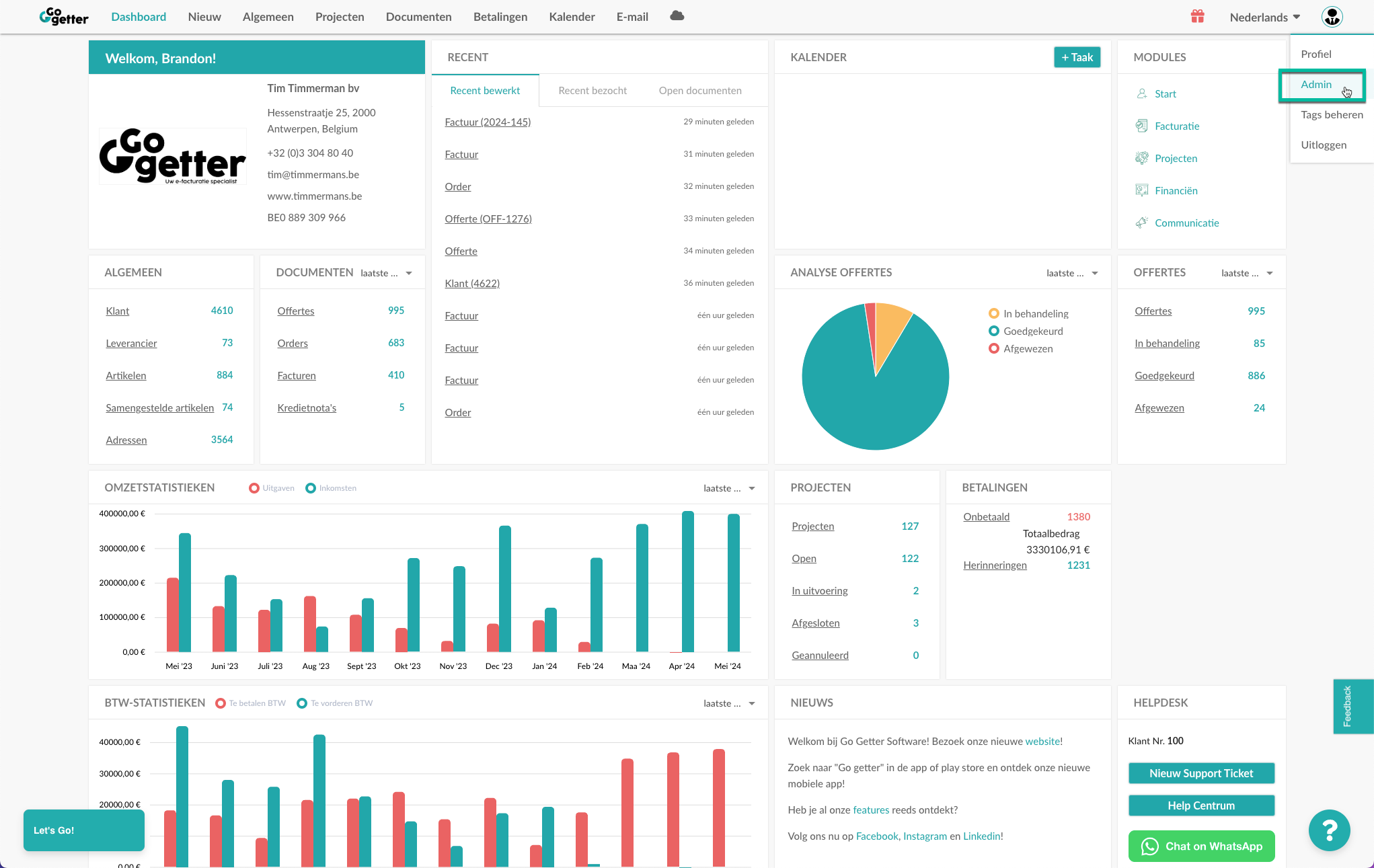Open the round question mark help bubble

pyautogui.click(x=1329, y=830)
